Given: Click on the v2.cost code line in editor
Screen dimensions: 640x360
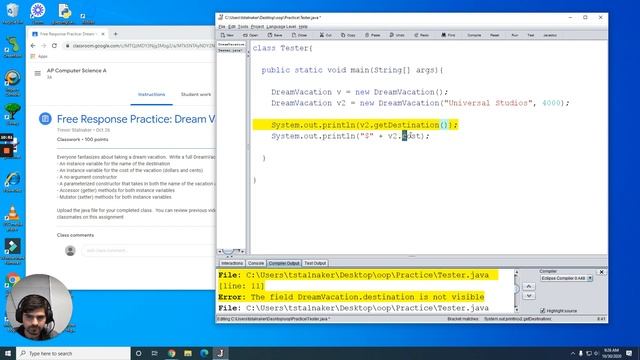Looking at the screenshot, I should click(350, 136).
